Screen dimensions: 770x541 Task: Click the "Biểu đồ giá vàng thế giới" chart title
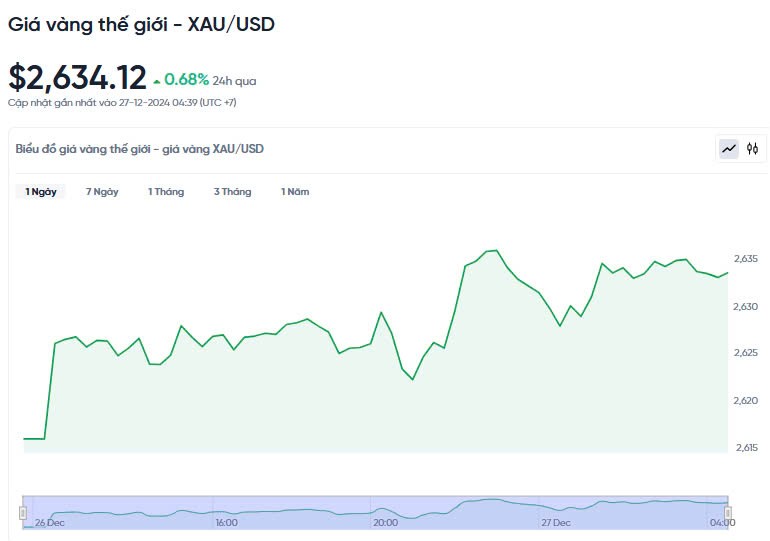click(140, 149)
